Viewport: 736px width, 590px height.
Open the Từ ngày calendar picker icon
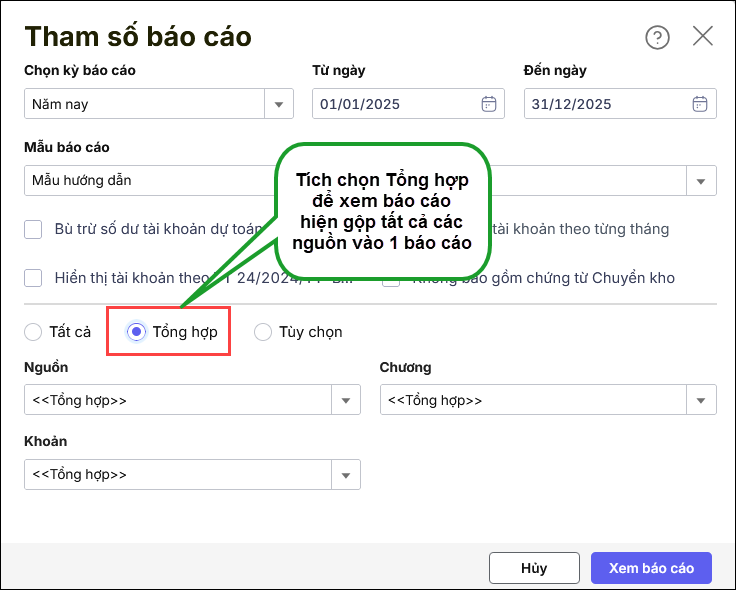pyautogui.click(x=489, y=104)
